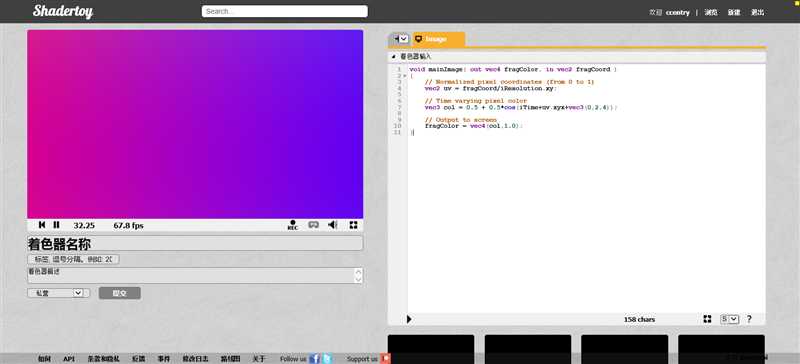The height and width of the screenshot is (364, 800).
Task: Click the shader name title field
Action: (x=195, y=244)
